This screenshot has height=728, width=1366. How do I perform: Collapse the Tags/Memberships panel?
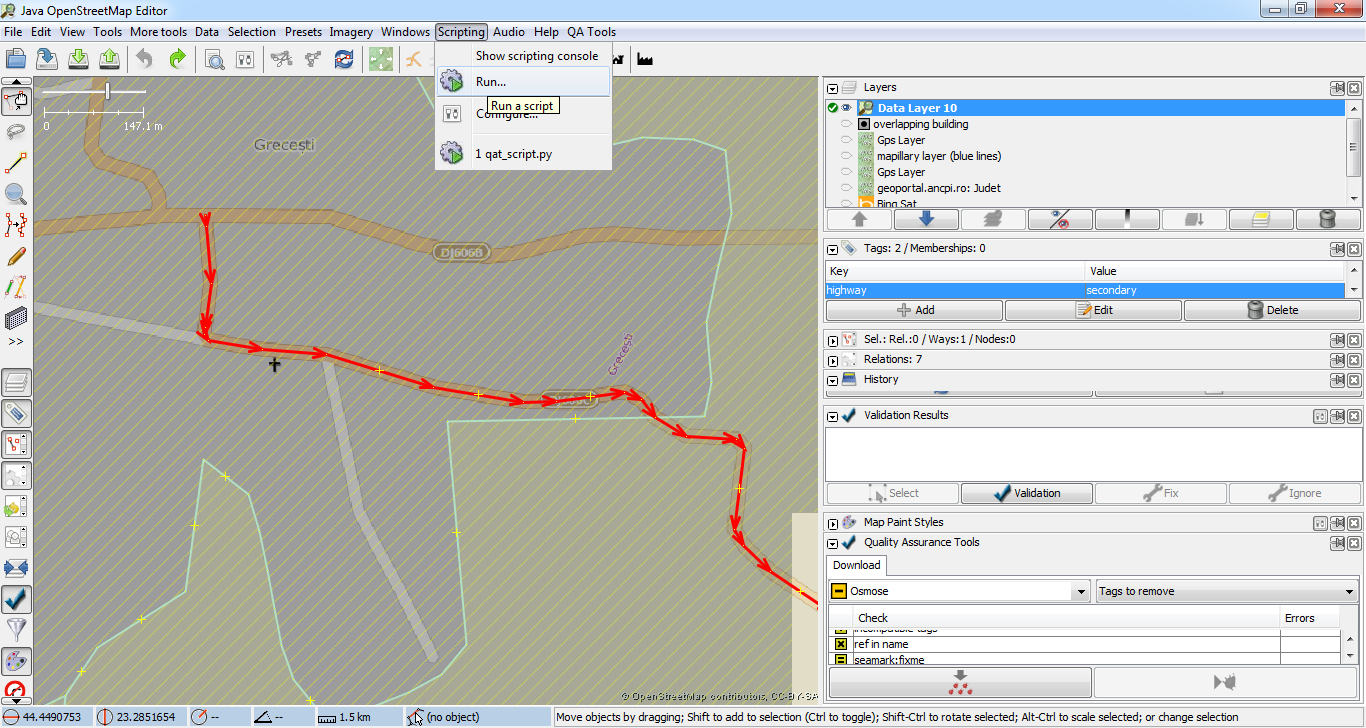click(833, 249)
